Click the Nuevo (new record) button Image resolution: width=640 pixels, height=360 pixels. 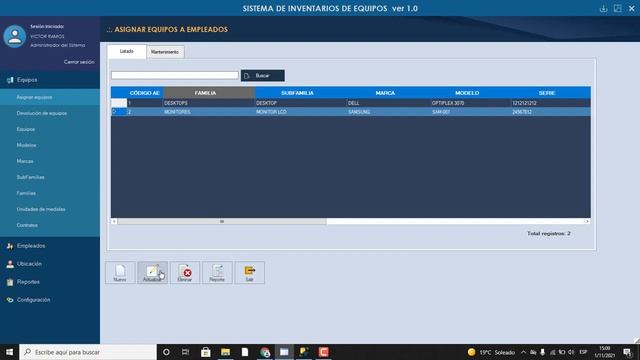(x=120, y=272)
